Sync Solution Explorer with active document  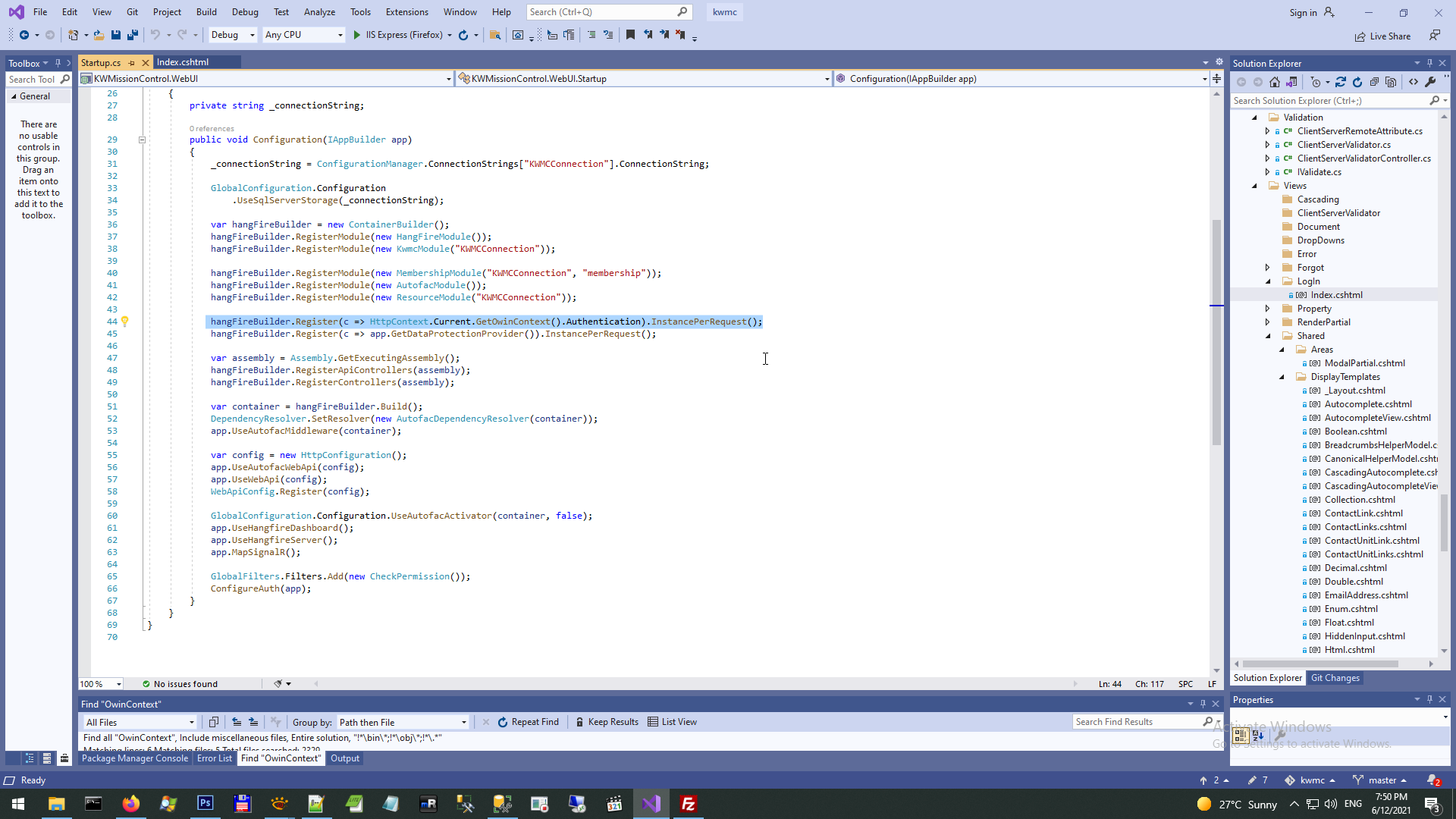1341,82
